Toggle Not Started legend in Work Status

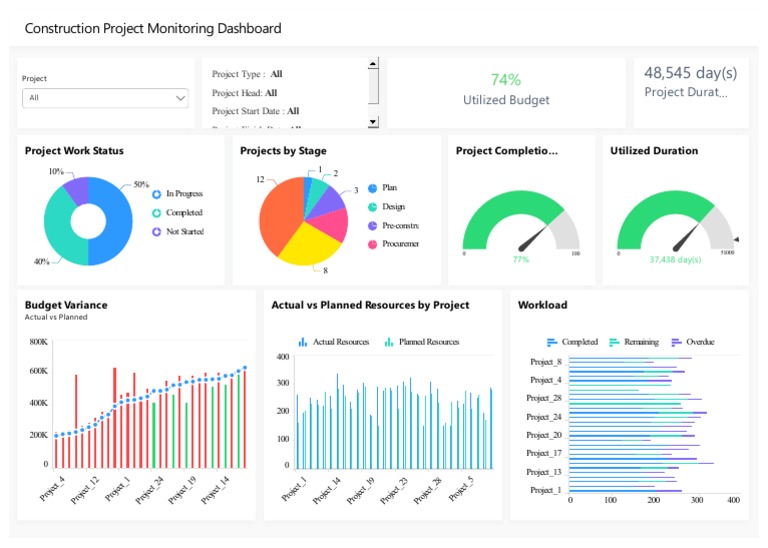(157, 232)
